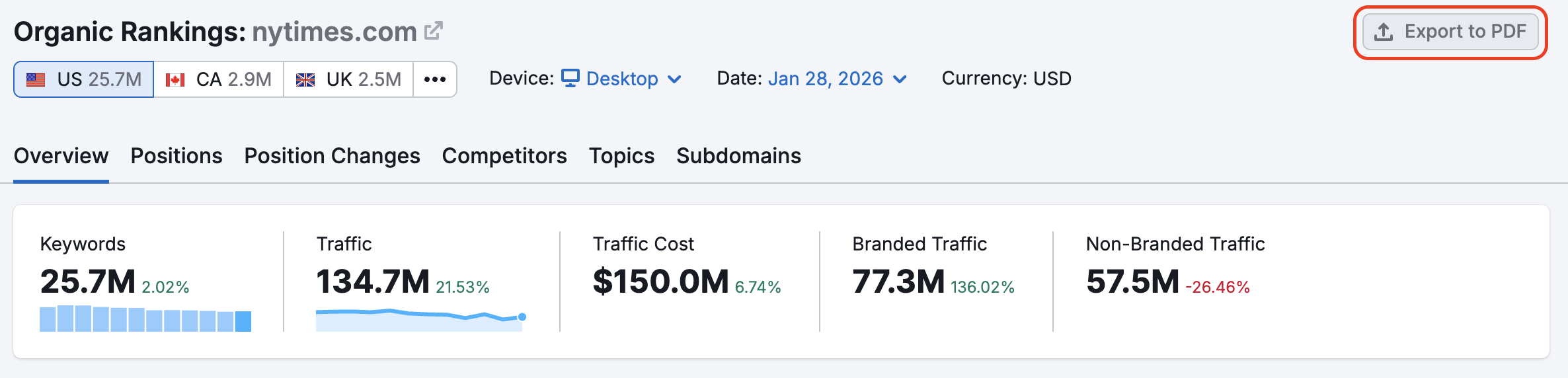Open the Position Changes tab
The width and height of the screenshot is (1568, 378).
point(332,156)
